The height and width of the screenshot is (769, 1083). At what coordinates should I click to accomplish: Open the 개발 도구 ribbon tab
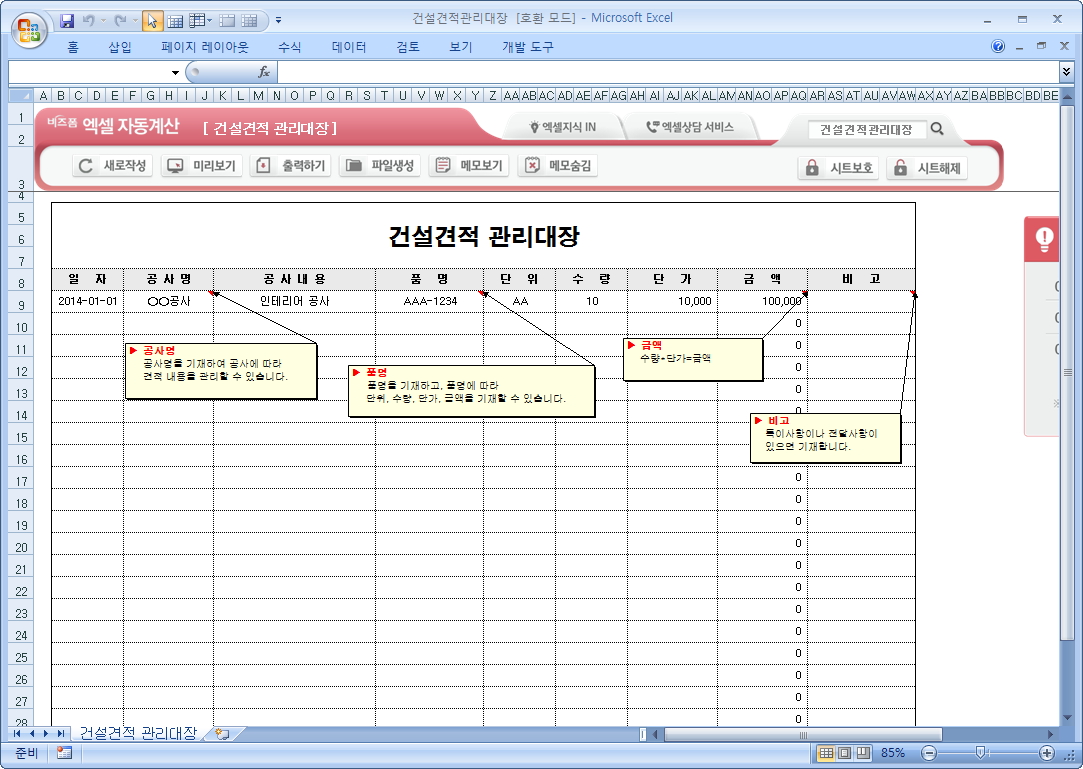point(528,47)
